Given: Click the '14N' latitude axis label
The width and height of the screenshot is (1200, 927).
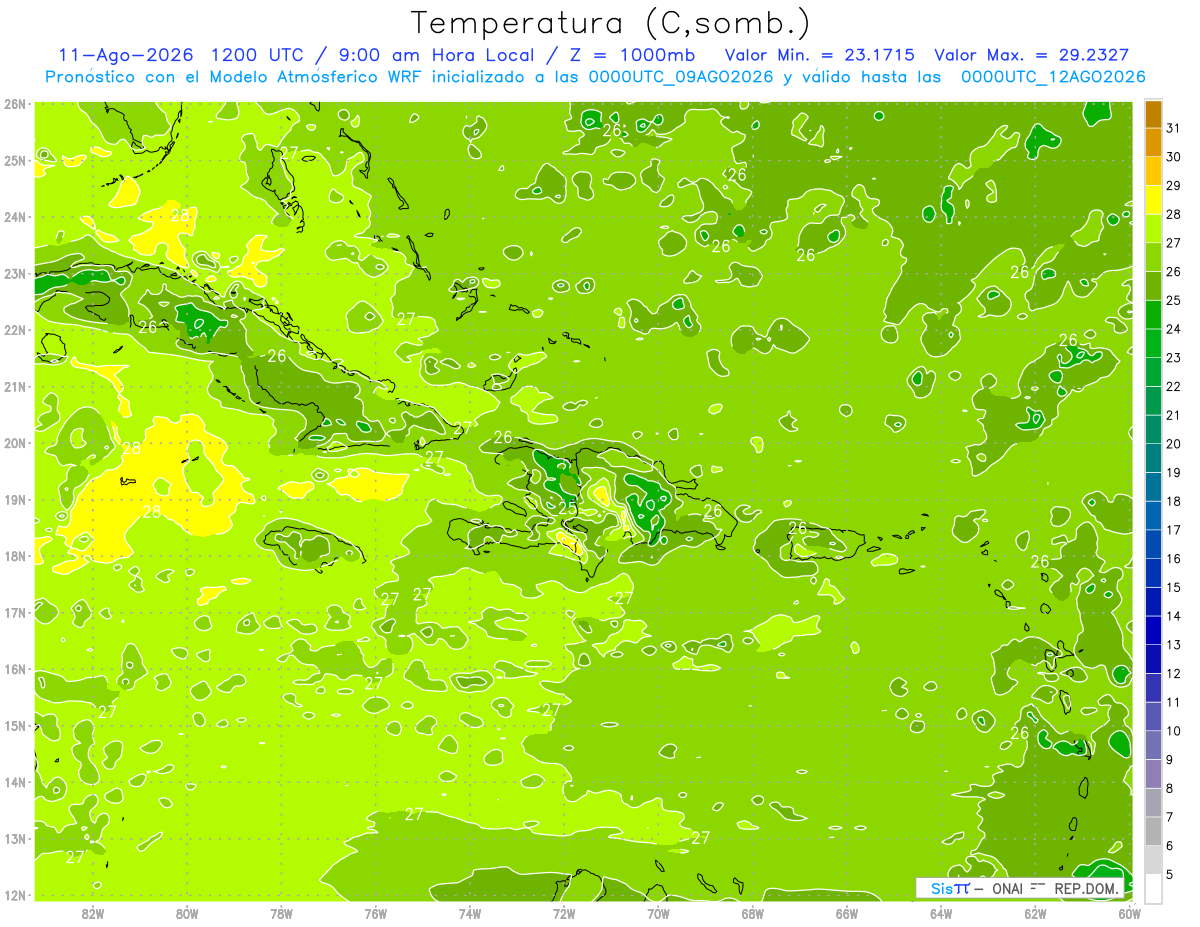Looking at the screenshot, I should click(16, 782).
